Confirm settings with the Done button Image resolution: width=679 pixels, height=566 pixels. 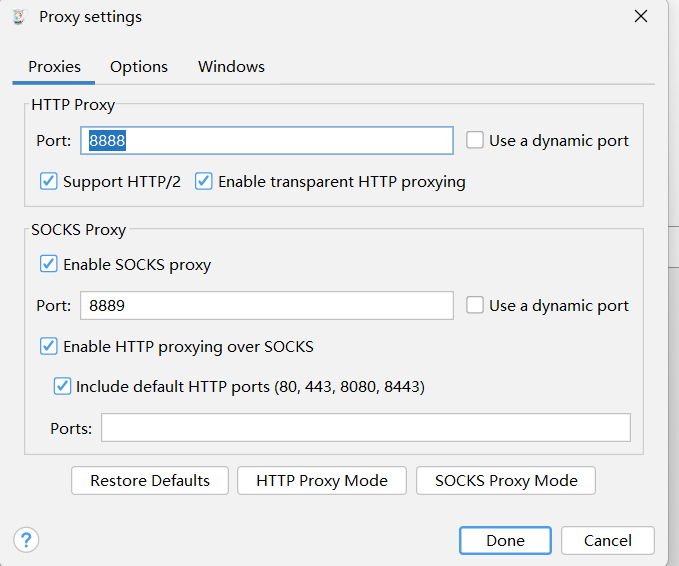pos(505,540)
